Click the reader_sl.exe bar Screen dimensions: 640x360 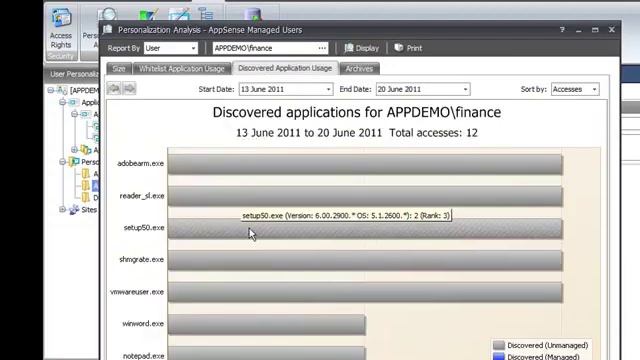point(365,196)
